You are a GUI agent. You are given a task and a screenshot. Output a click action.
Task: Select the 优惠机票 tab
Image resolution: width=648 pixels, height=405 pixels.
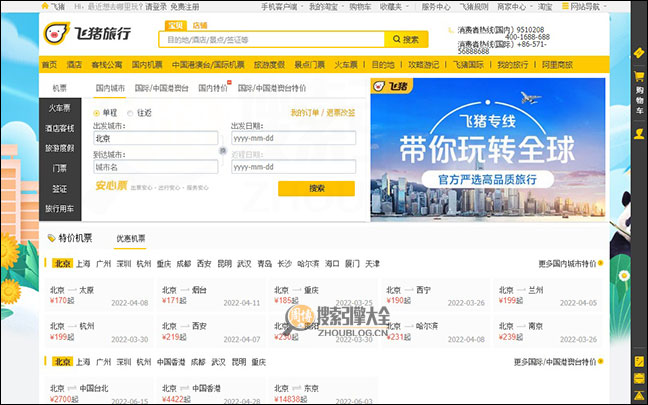pos(130,238)
